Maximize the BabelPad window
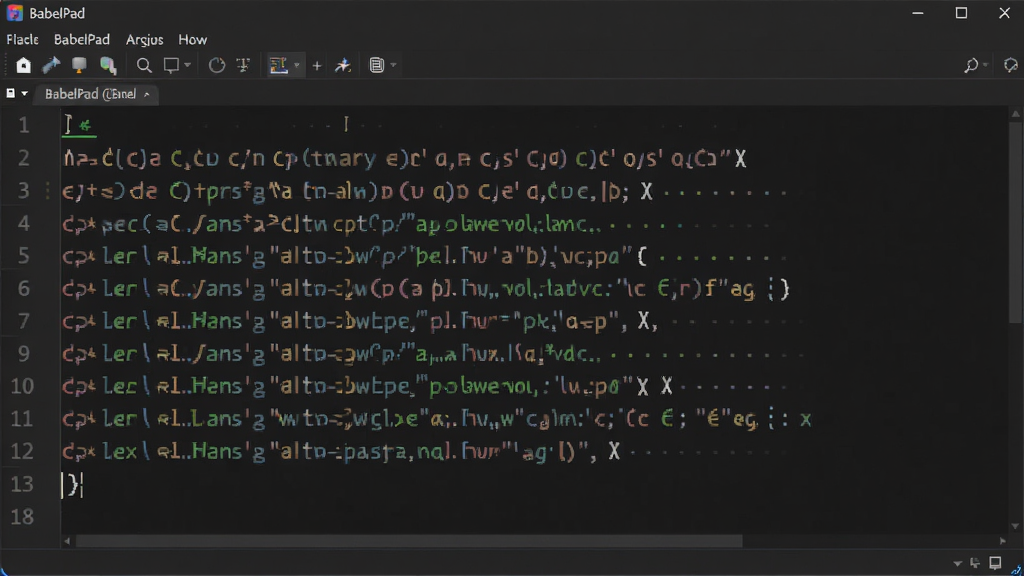Viewport: 1024px width, 576px height. (x=961, y=13)
